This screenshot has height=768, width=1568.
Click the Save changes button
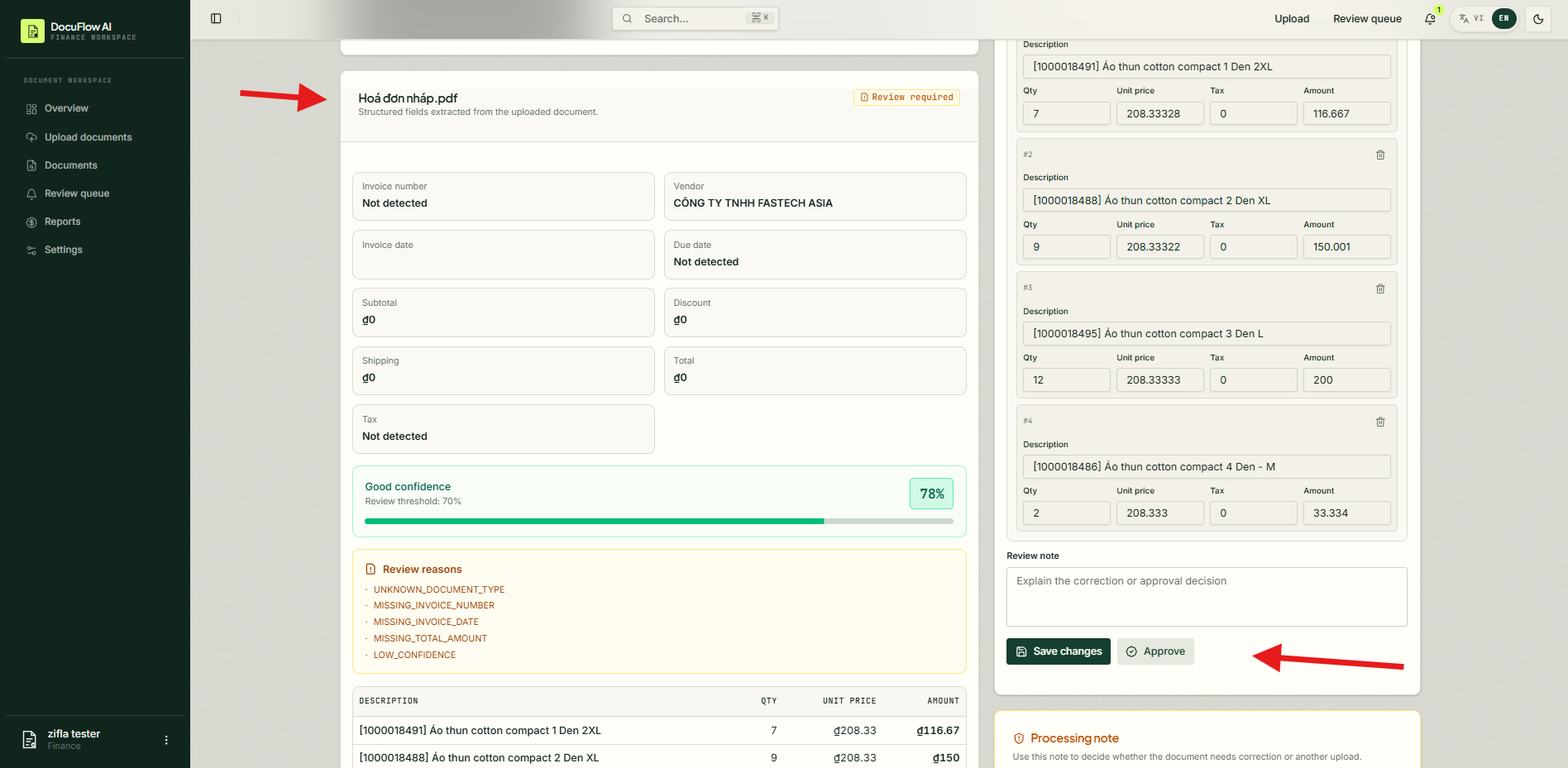(x=1058, y=651)
